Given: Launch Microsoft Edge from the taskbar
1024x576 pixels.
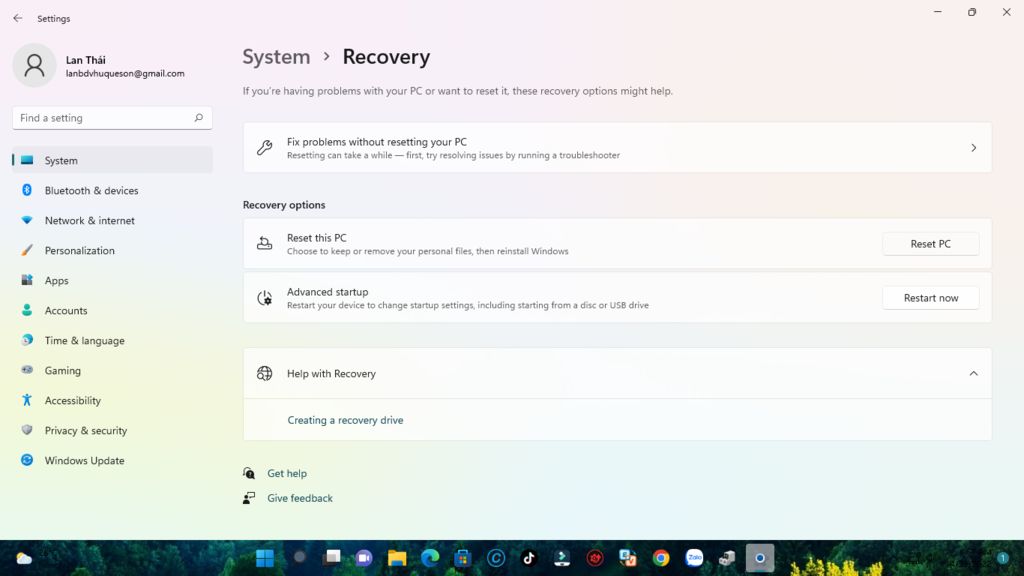Looking at the screenshot, I should click(x=430, y=558).
